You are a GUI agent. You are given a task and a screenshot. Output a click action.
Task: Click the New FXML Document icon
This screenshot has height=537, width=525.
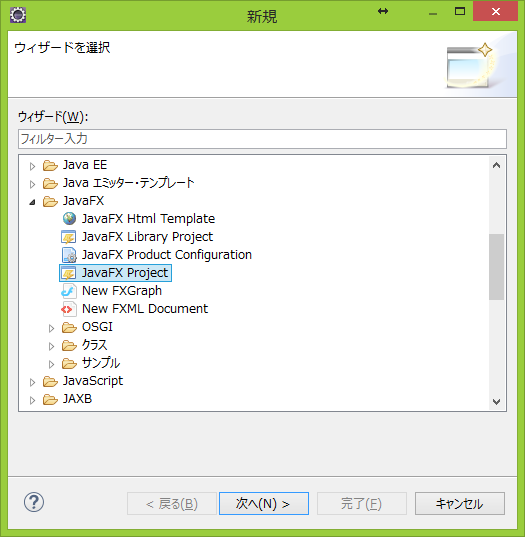point(68,309)
